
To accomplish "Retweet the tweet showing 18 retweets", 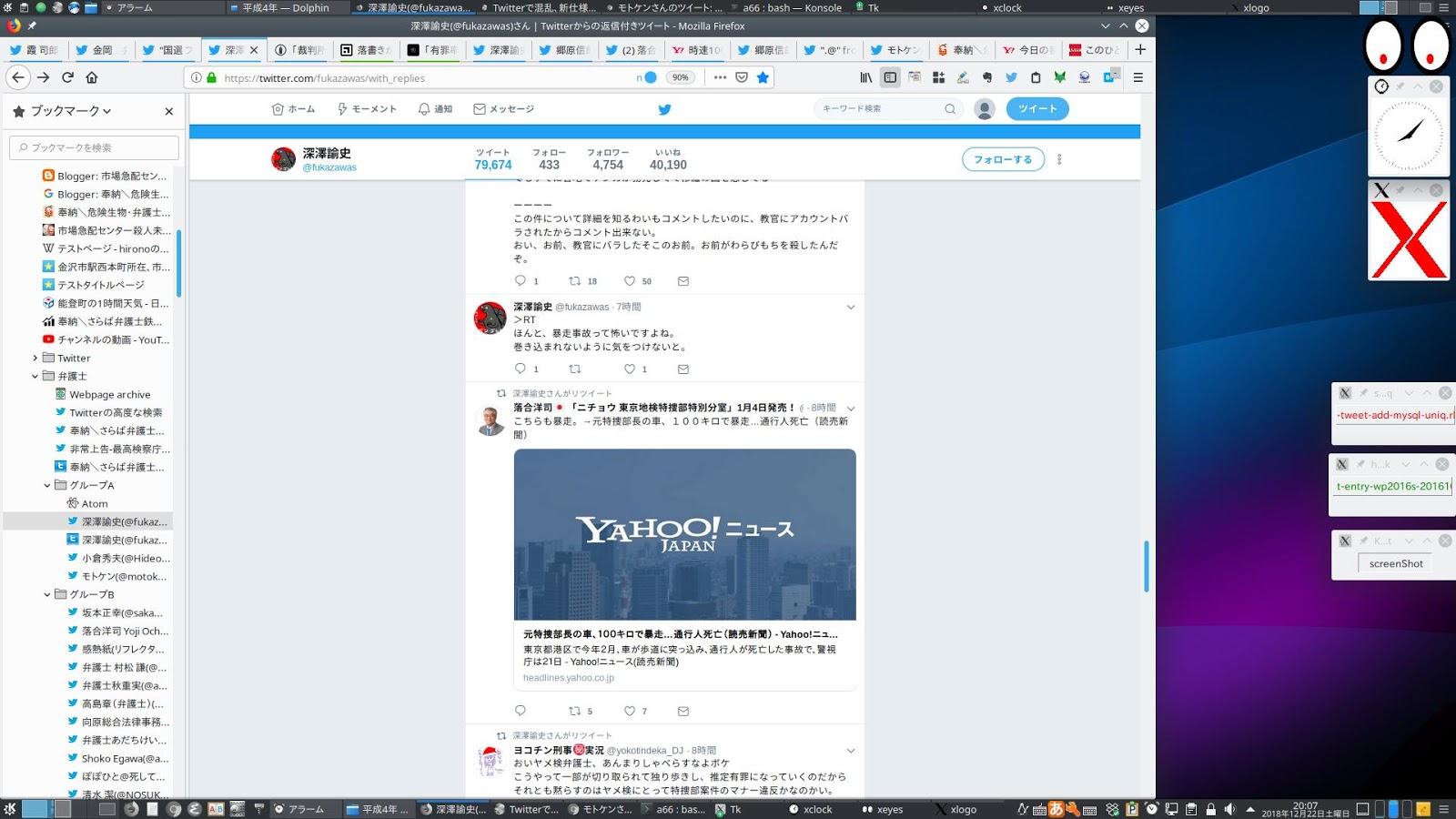I will click(x=575, y=281).
